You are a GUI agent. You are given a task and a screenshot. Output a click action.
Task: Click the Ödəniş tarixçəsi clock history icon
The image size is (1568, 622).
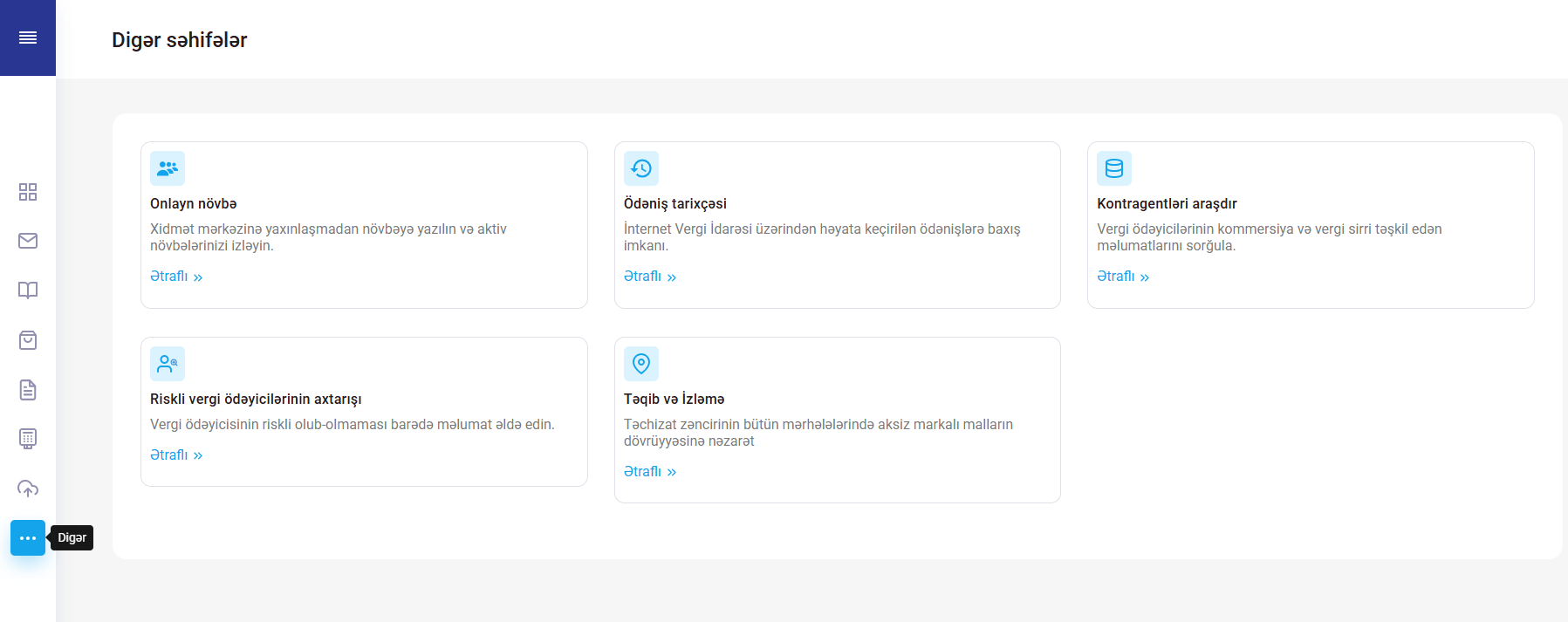(x=641, y=168)
